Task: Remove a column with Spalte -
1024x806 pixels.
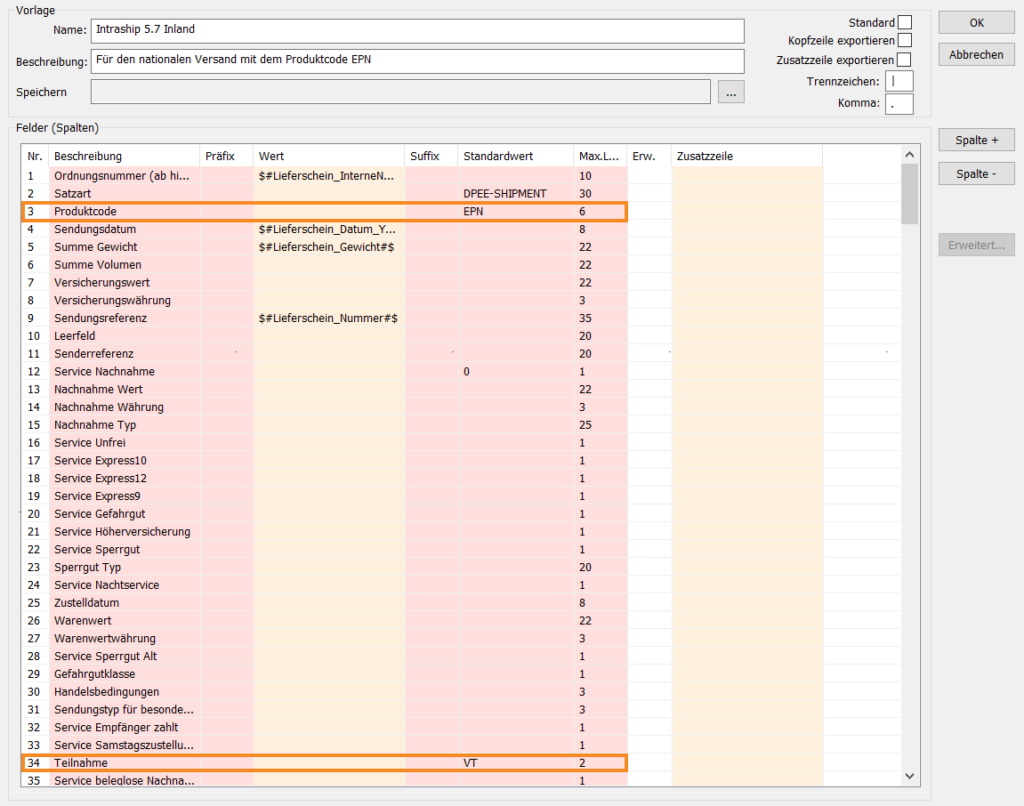Action: click(x=976, y=174)
